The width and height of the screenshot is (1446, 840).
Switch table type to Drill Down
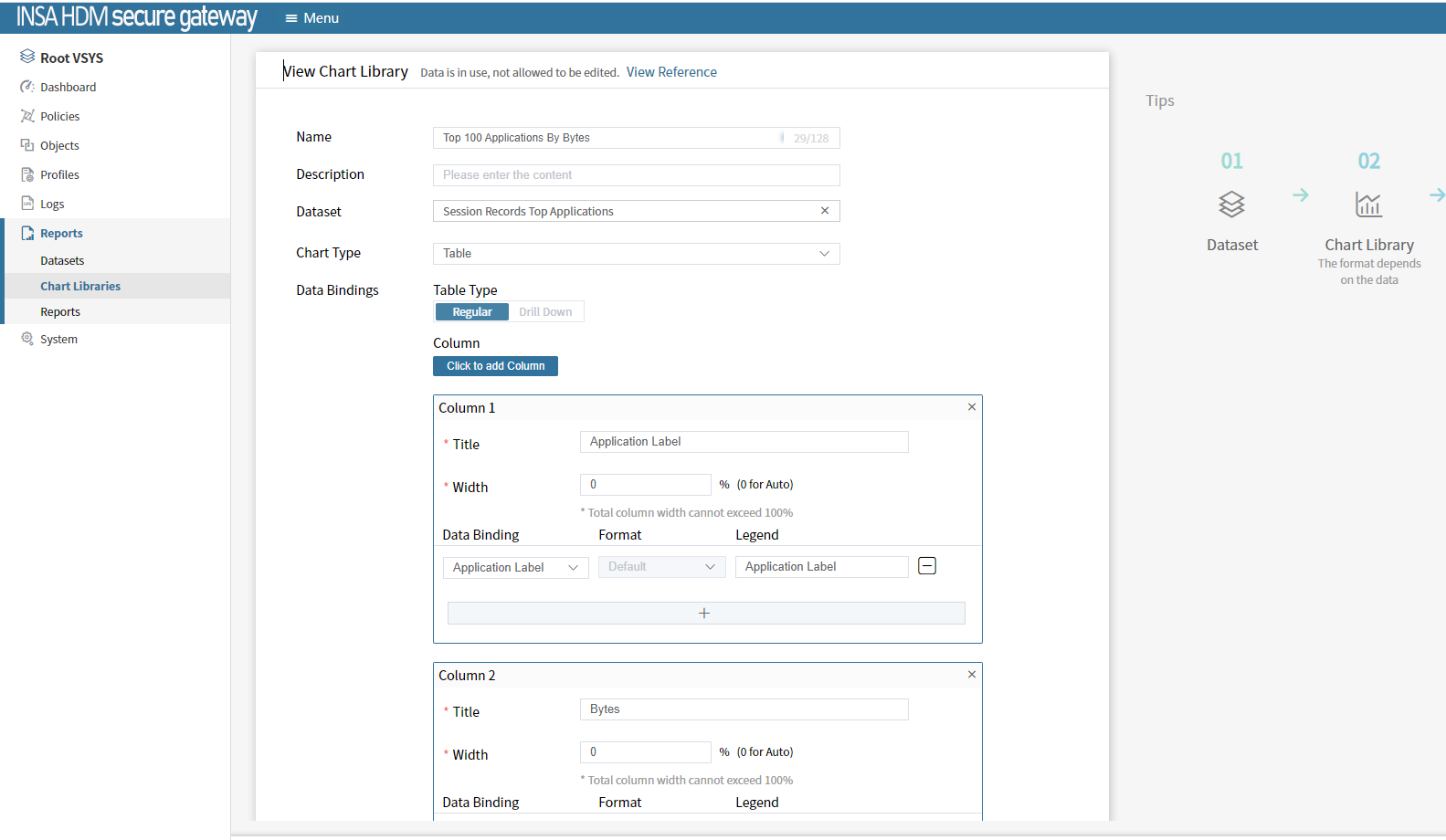pos(545,312)
